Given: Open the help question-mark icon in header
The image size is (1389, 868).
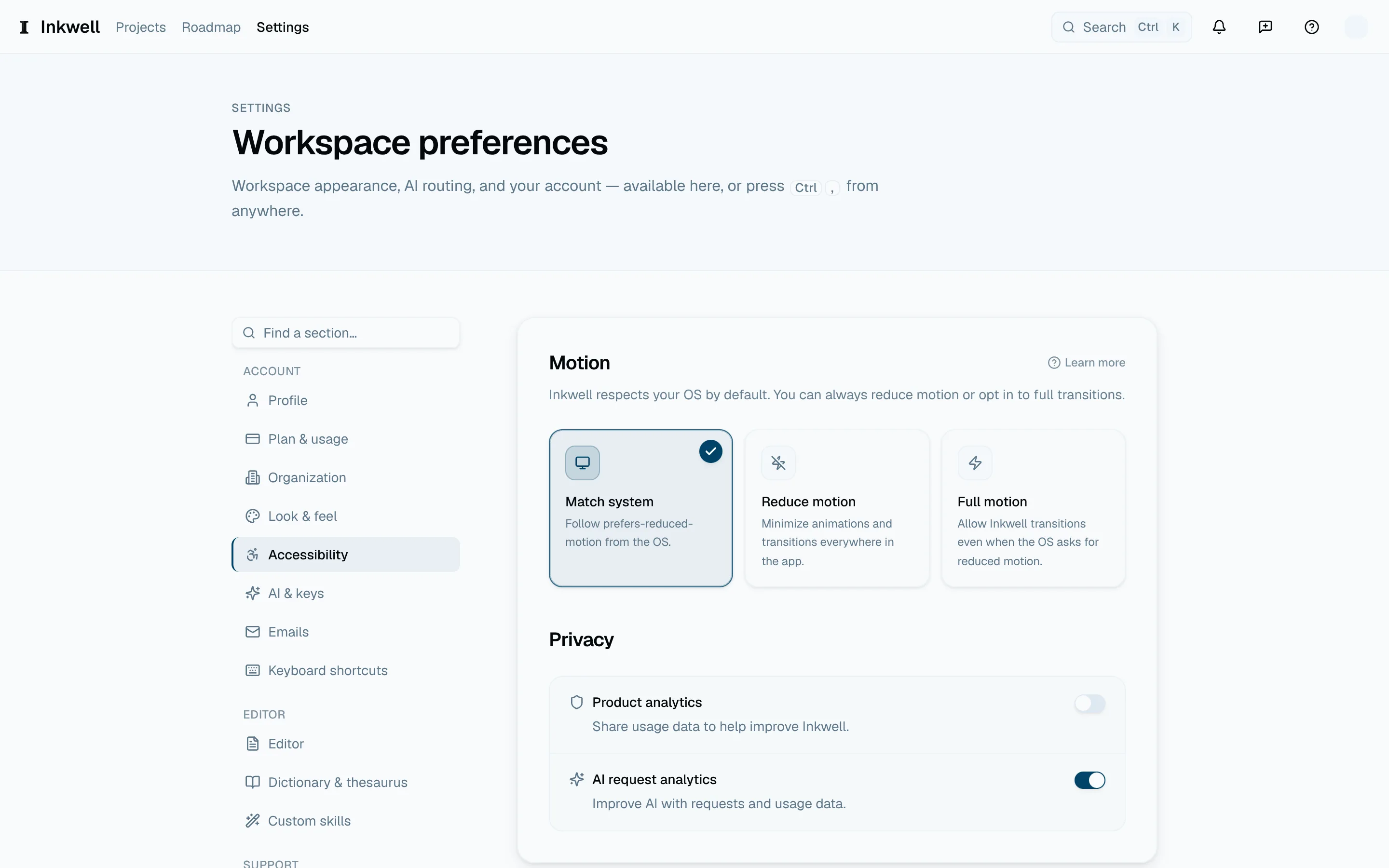Looking at the screenshot, I should (x=1311, y=27).
